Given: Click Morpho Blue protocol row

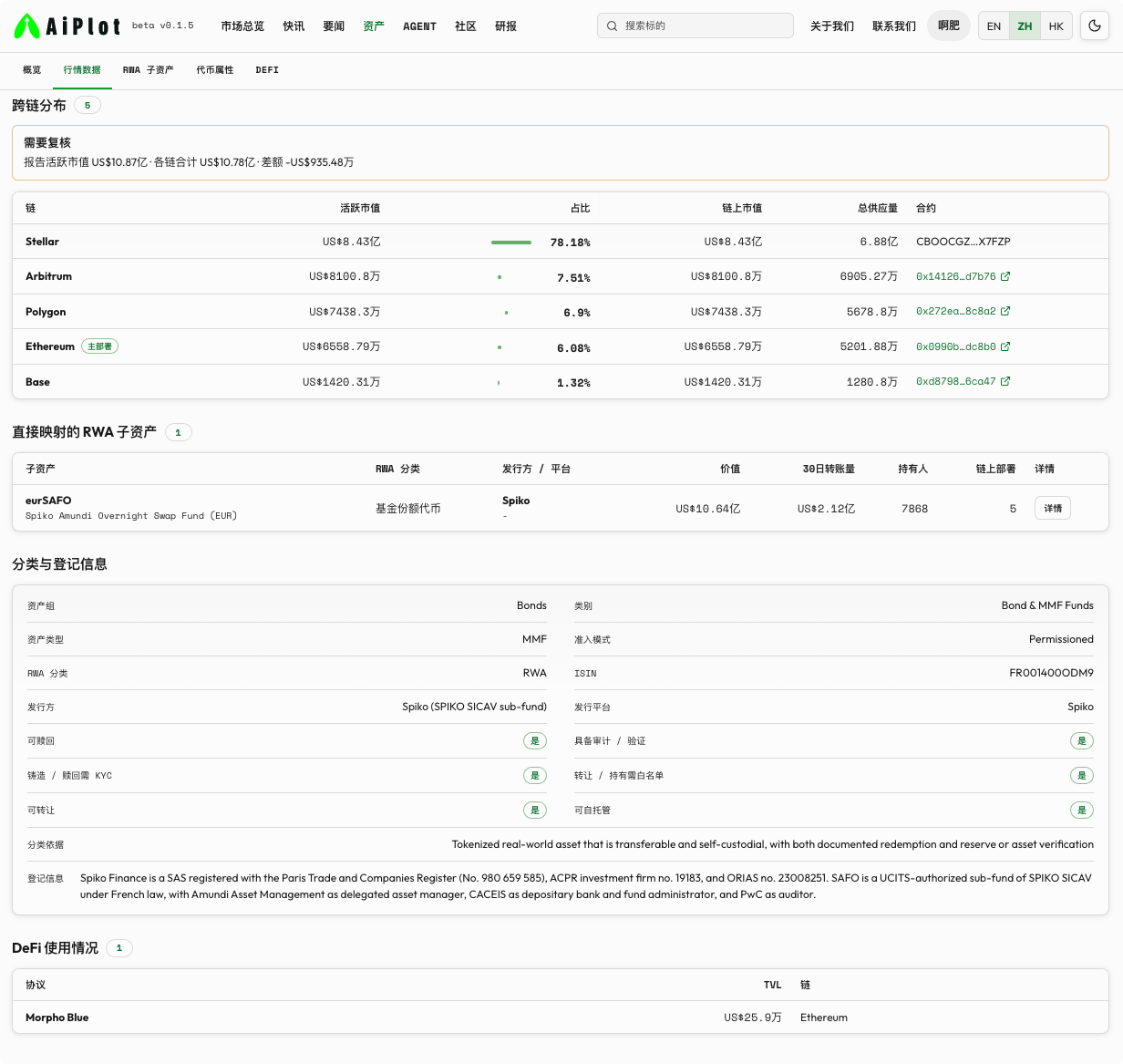Looking at the screenshot, I should coord(561,1018).
